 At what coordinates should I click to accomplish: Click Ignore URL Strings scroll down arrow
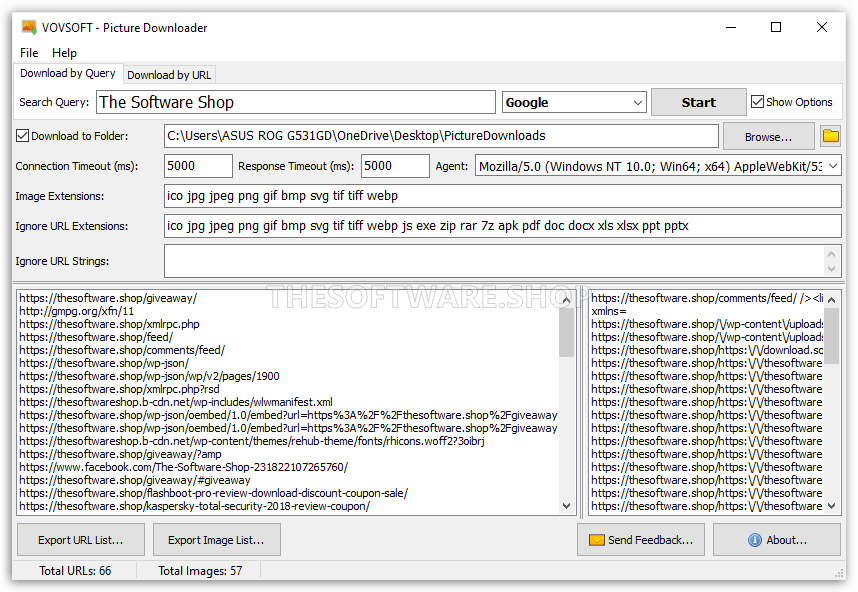(x=832, y=269)
